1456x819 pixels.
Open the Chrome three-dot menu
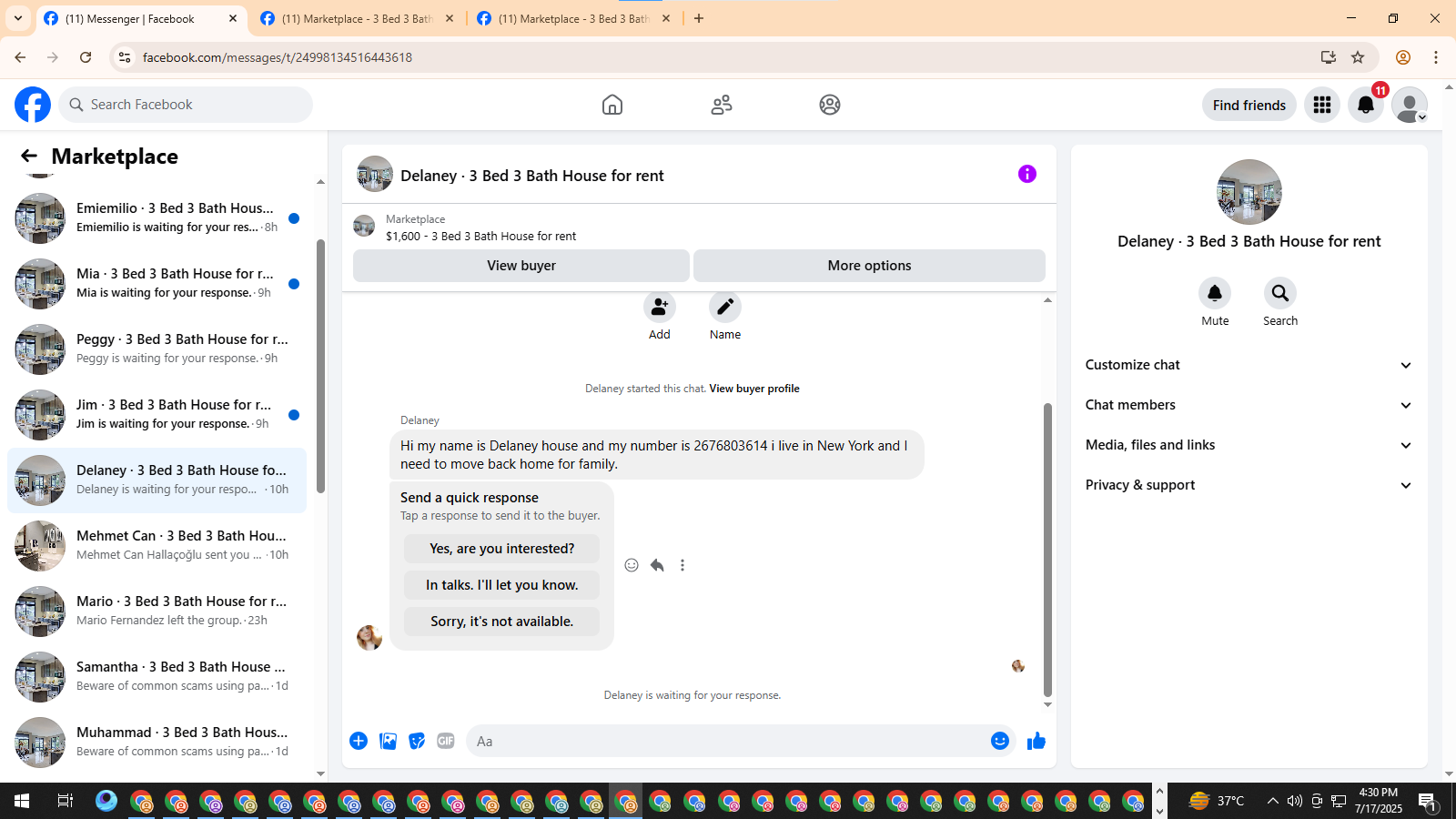pos(1436,57)
